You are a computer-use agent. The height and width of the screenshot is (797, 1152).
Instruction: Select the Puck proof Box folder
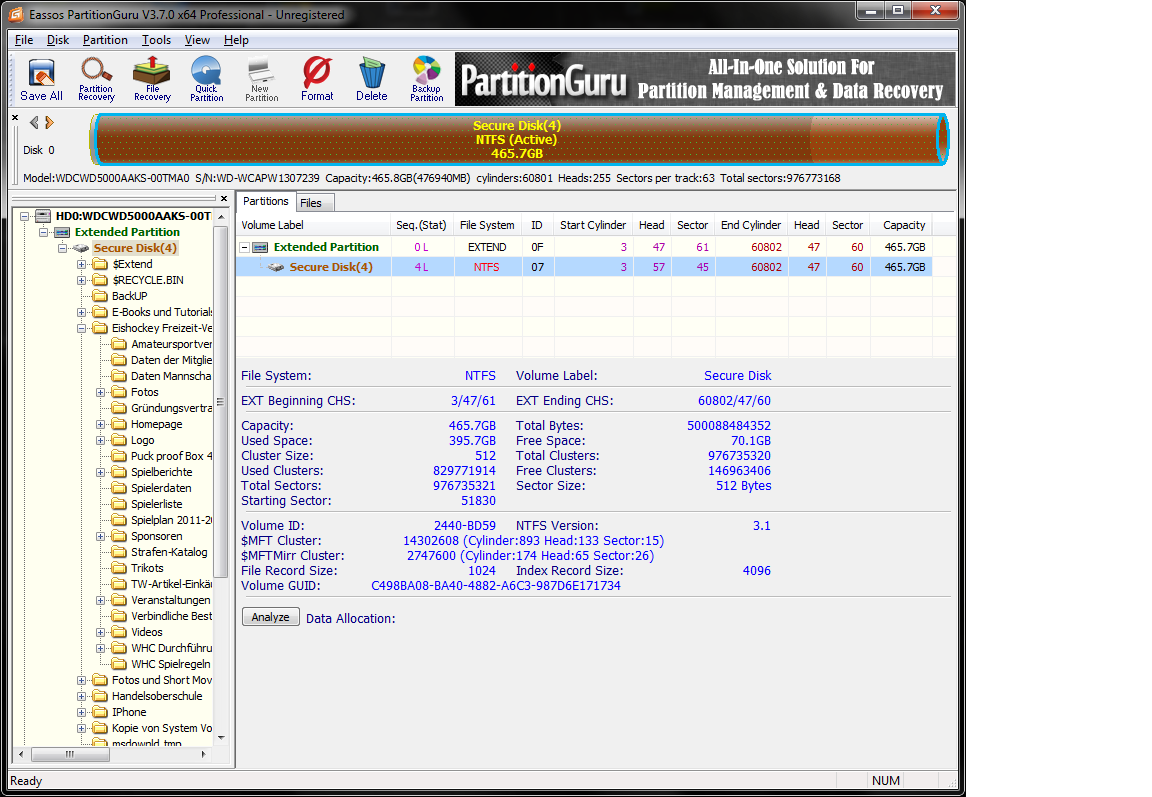(x=171, y=456)
